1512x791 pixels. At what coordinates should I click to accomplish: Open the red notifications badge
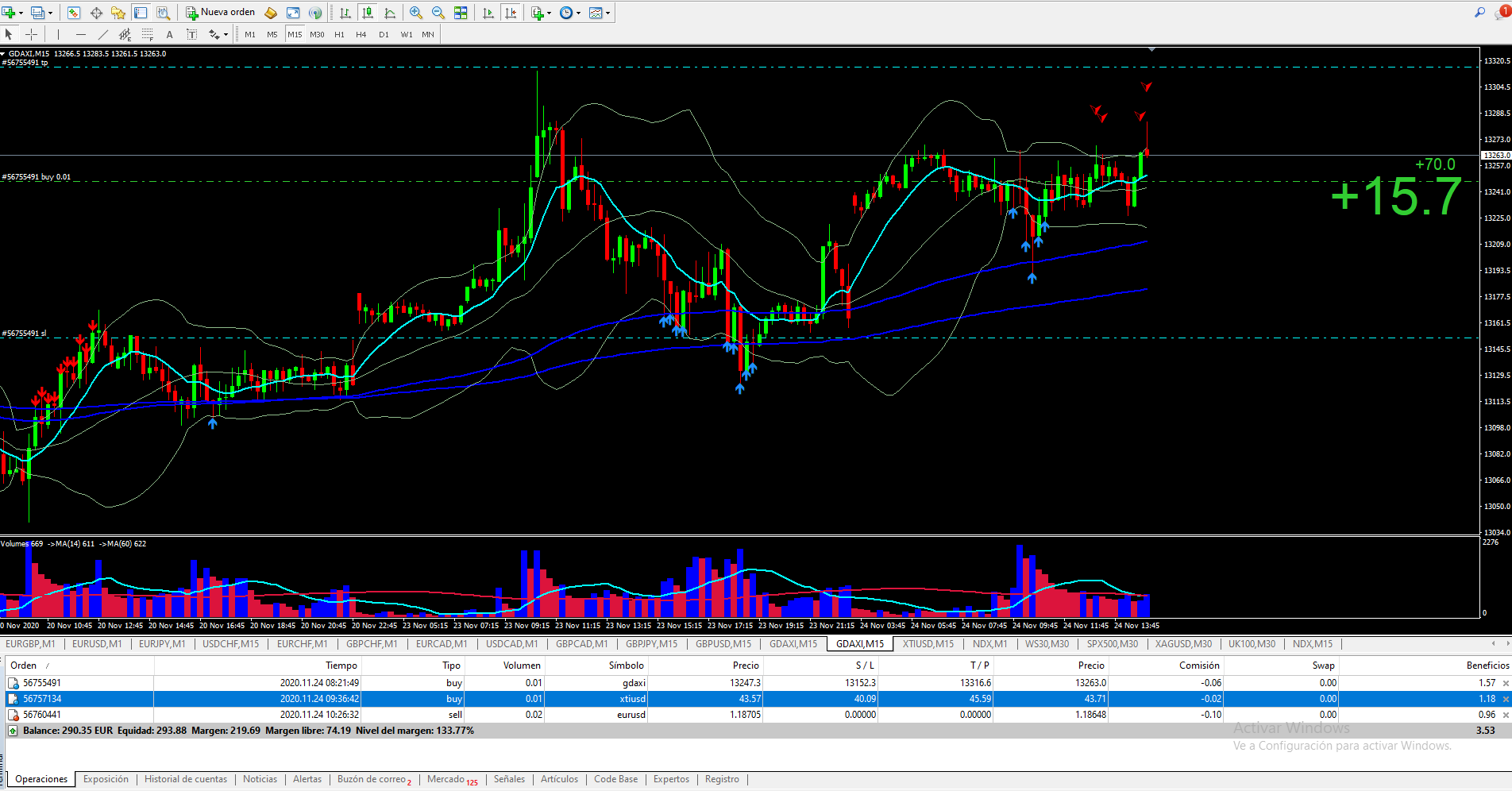click(1504, 11)
